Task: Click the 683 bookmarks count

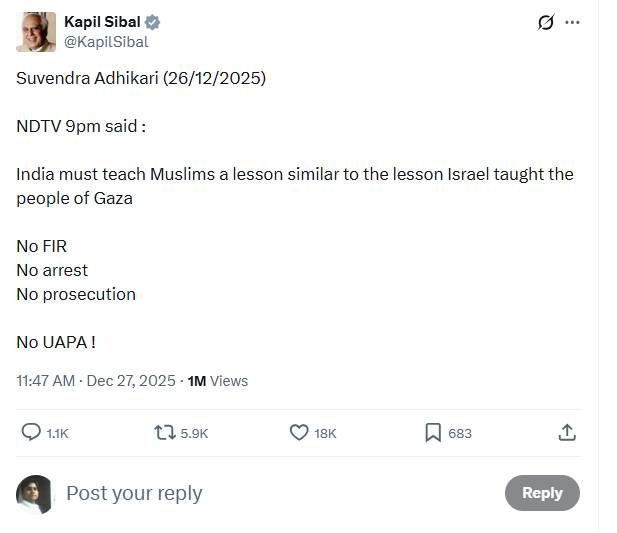Action: pyautogui.click(x=460, y=433)
